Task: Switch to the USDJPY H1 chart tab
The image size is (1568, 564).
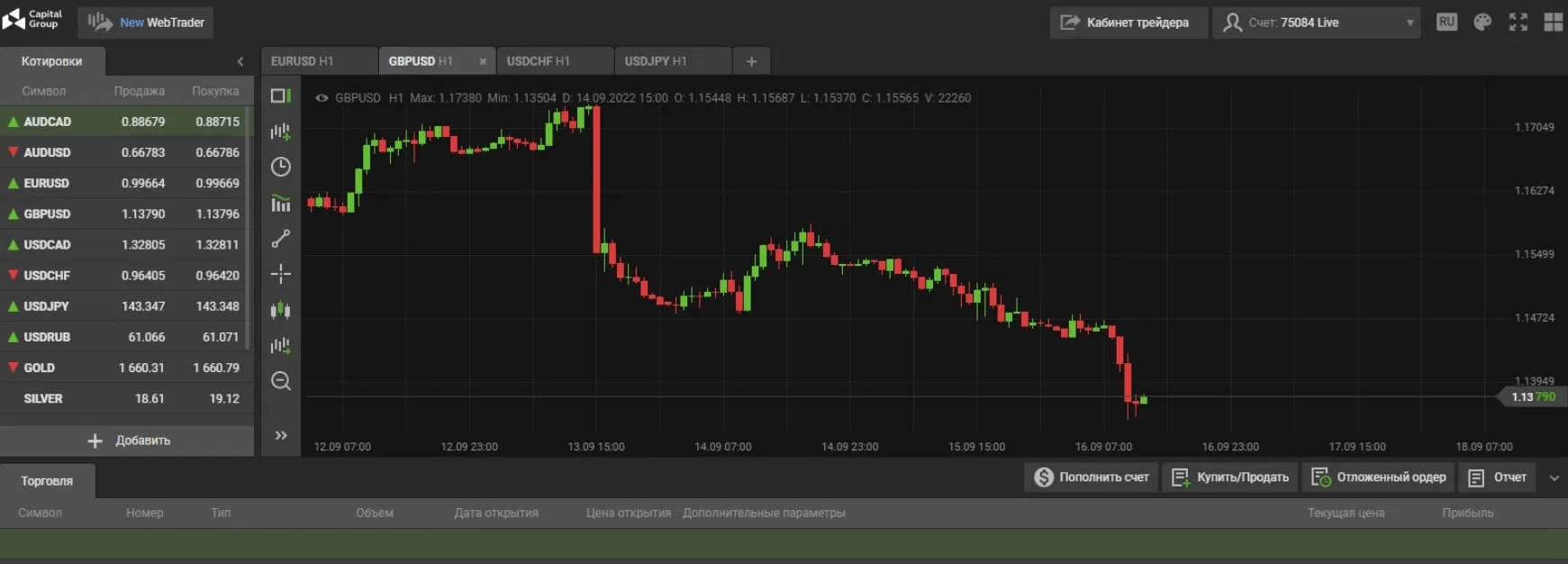Action: tap(673, 61)
